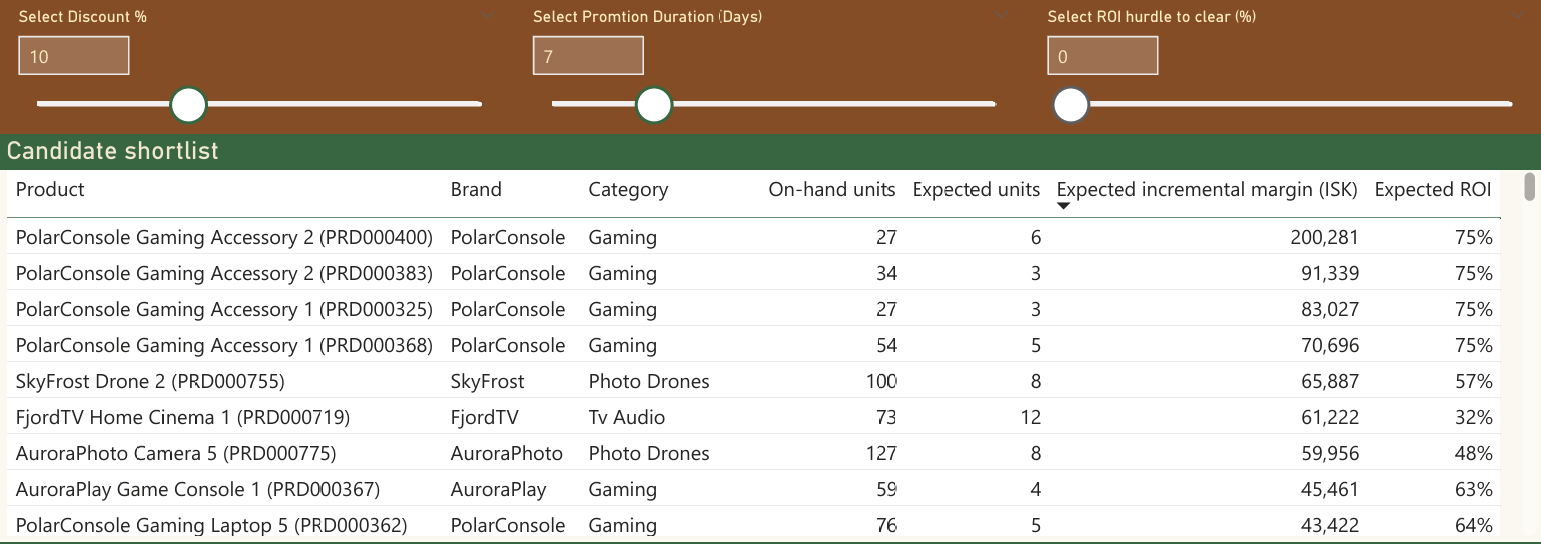This screenshot has width=1541, height=544.
Task: Click on-hand units value 73
Action: tap(886, 418)
